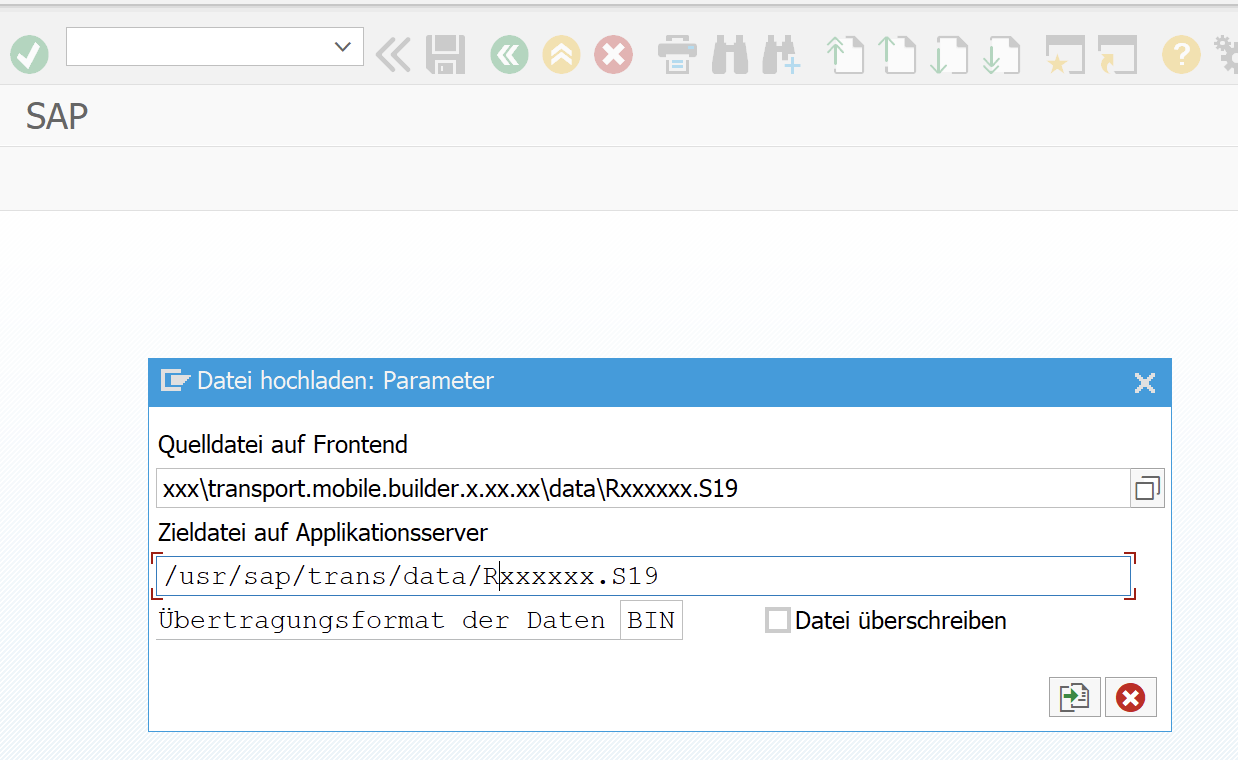Click the SAP title text
The image size is (1238, 760).
(57, 116)
